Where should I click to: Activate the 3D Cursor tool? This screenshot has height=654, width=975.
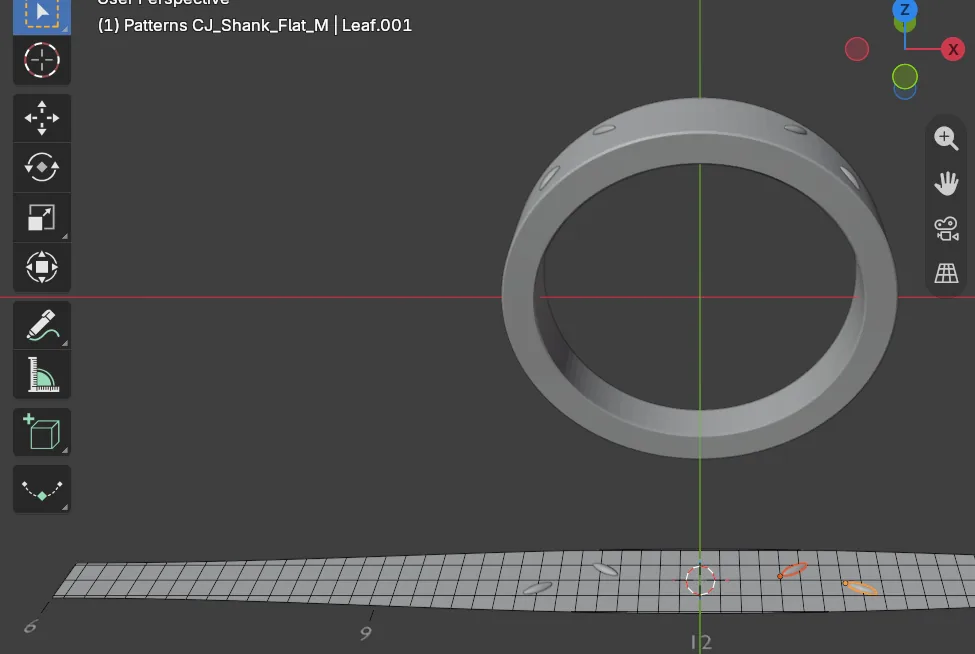42,60
